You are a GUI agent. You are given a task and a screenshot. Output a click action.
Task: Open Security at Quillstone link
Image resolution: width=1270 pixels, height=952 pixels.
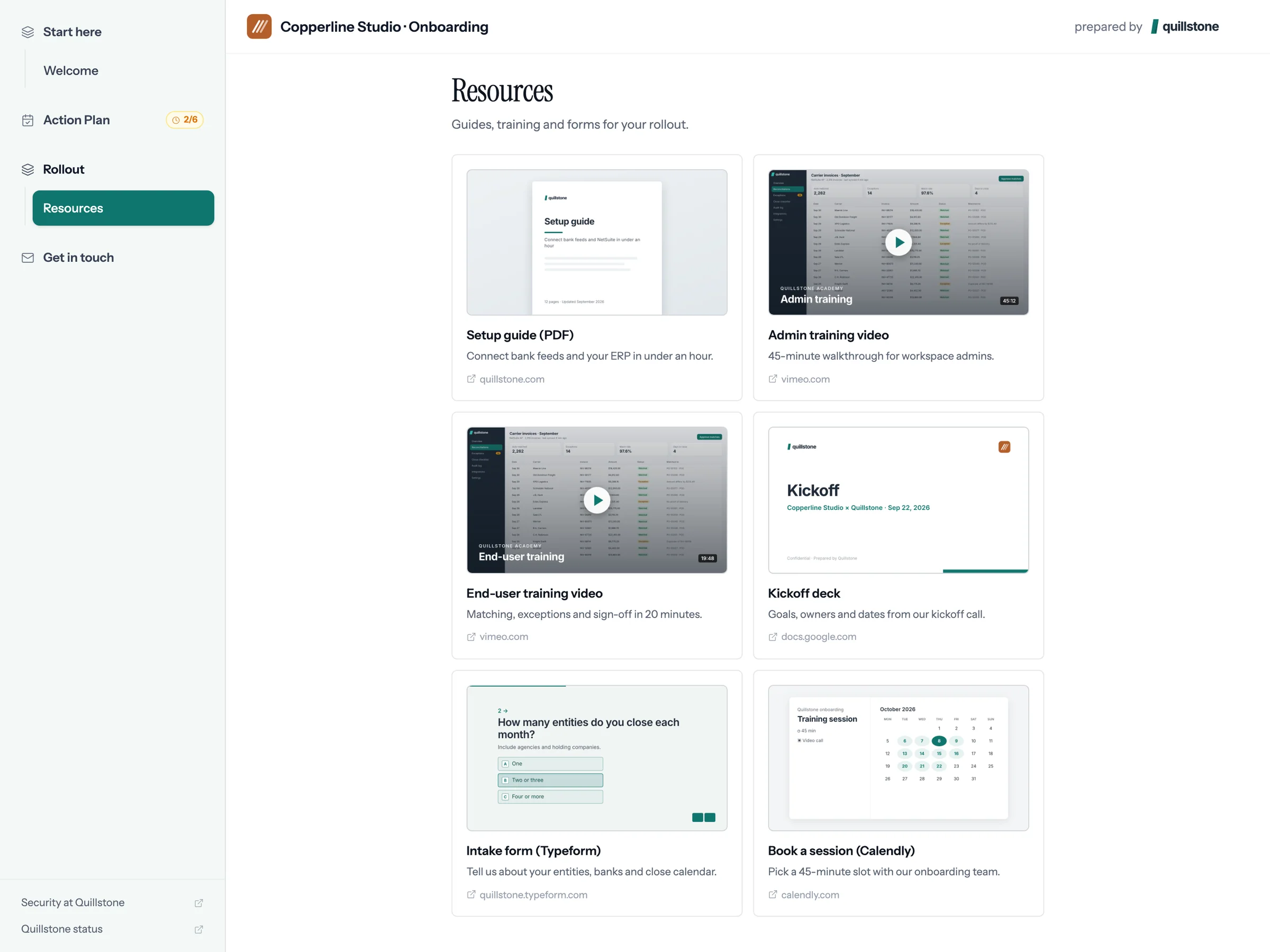(73, 903)
